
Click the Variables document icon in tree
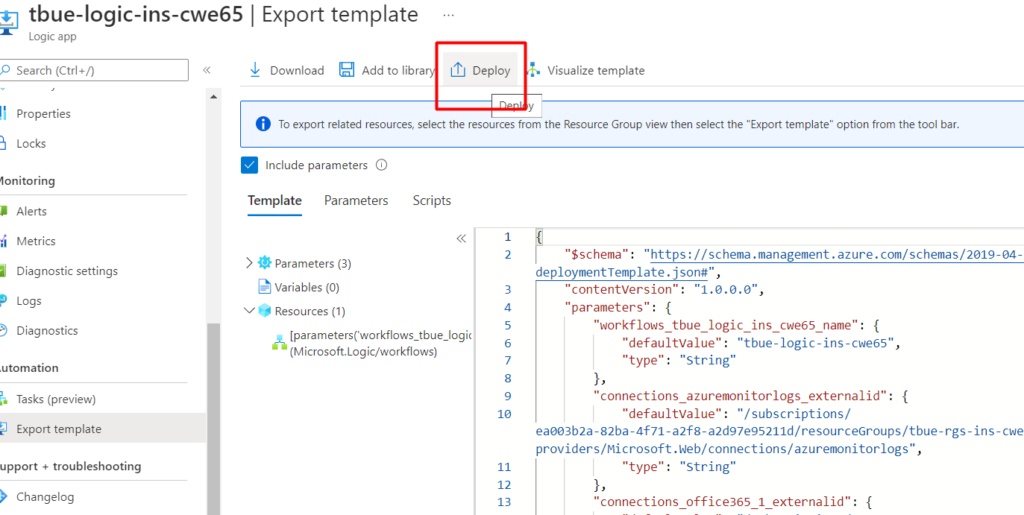coord(264,287)
